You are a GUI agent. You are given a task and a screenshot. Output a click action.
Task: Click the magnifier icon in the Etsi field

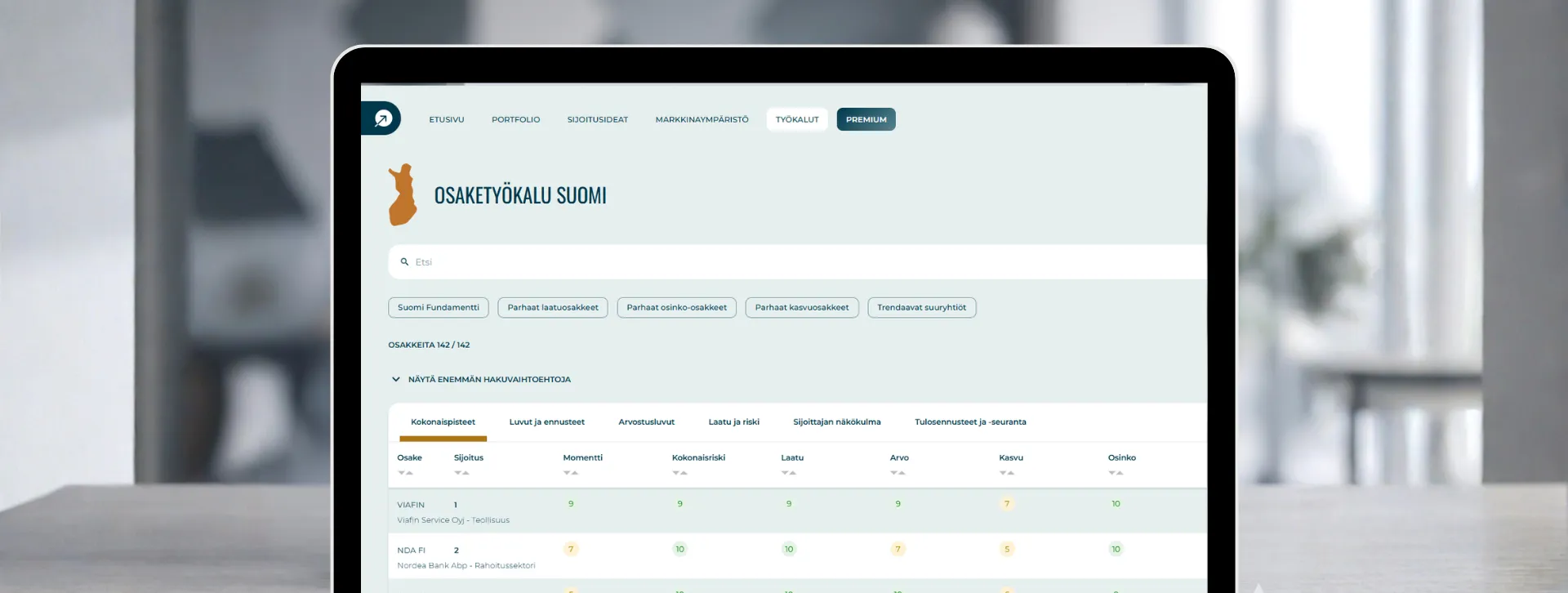pos(404,262)
